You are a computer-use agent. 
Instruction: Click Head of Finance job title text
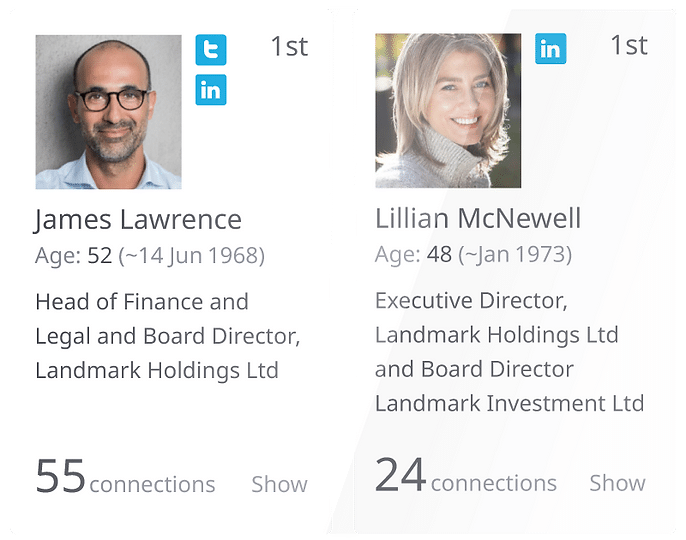(141, 302)
